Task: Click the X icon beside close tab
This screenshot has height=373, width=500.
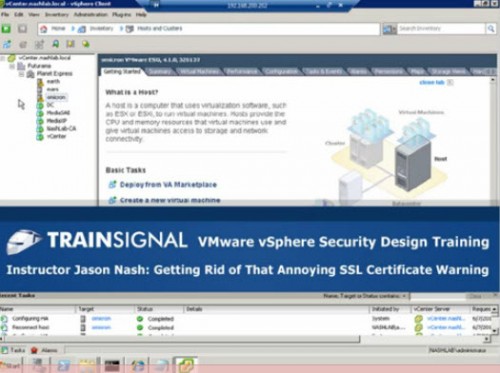Action: pyautogui.click(x=450, y=82)
